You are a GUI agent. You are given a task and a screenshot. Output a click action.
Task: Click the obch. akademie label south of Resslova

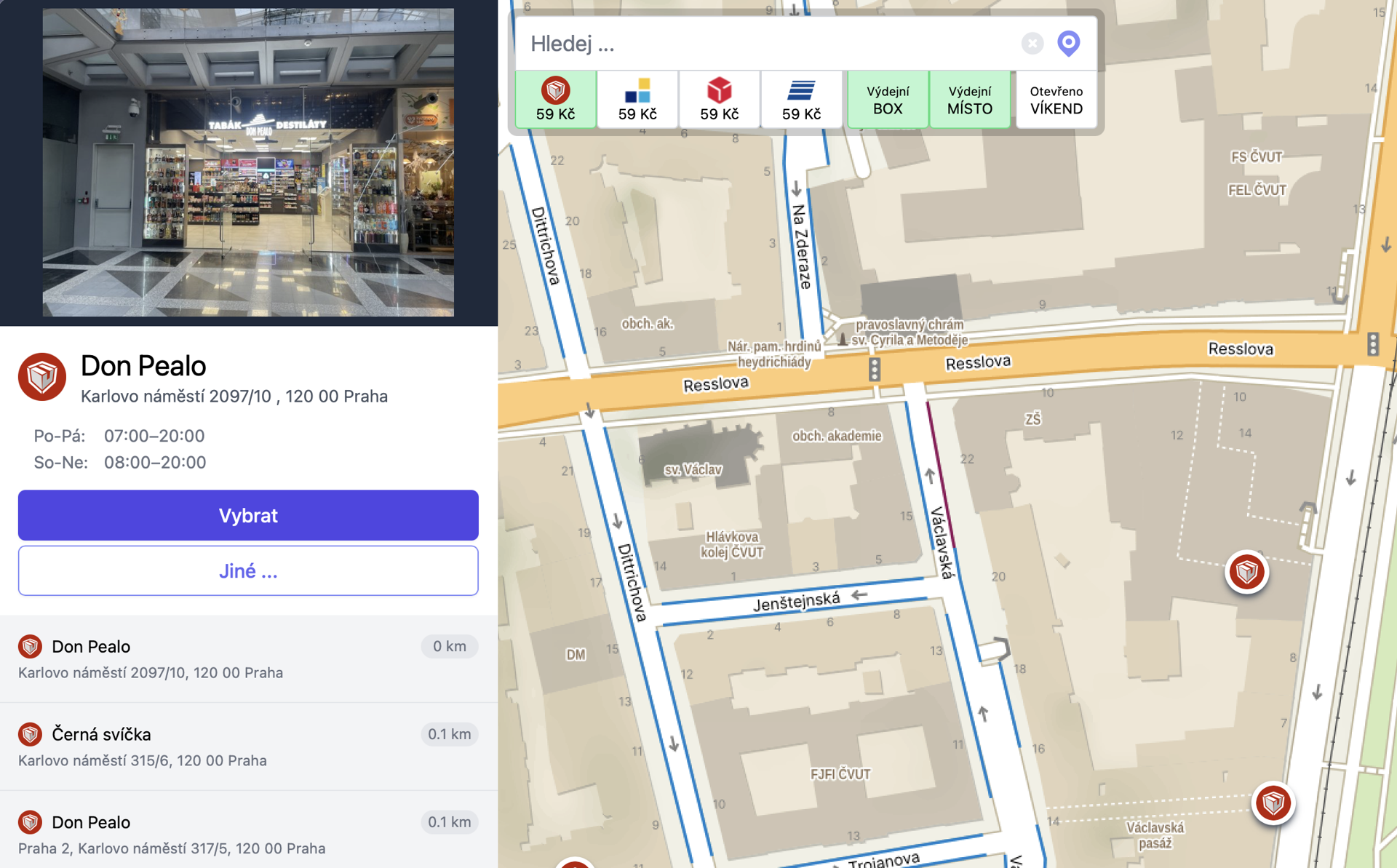point(837,436)
